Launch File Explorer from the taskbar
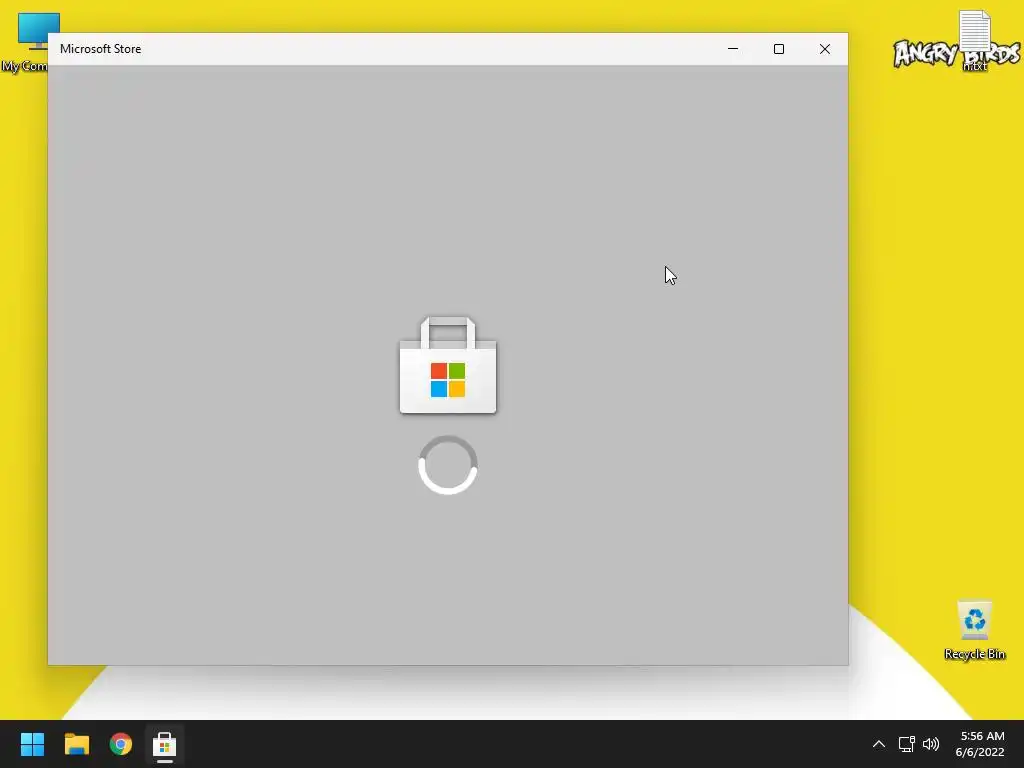 click(76, 744)
